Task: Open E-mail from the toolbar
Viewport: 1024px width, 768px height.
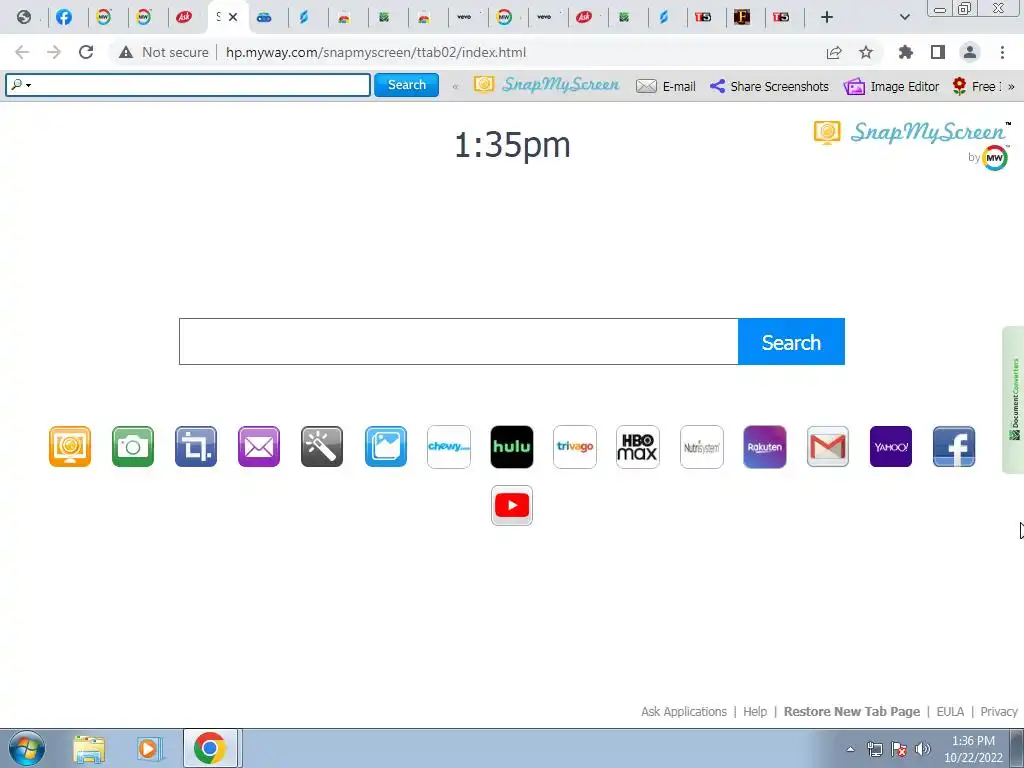Action: coord(665,86)
